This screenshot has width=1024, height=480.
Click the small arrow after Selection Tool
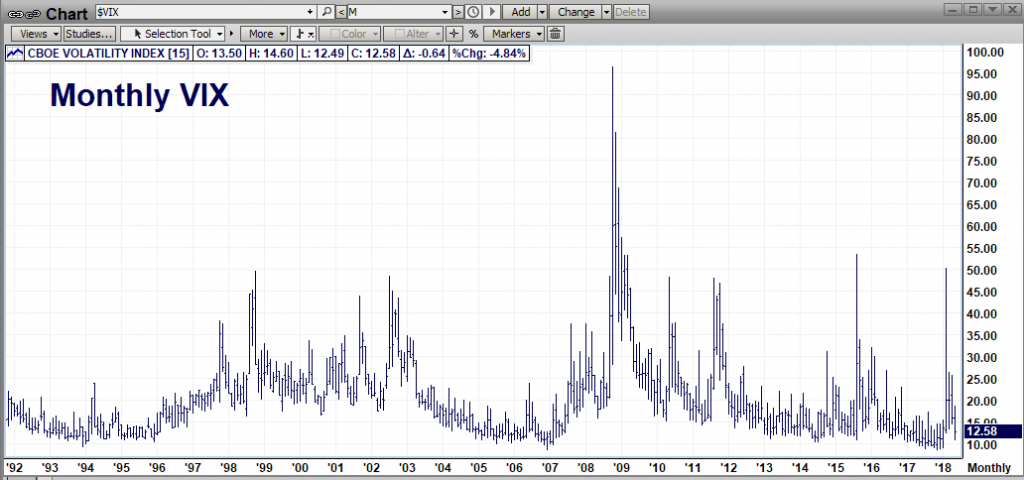click(231, 33)
